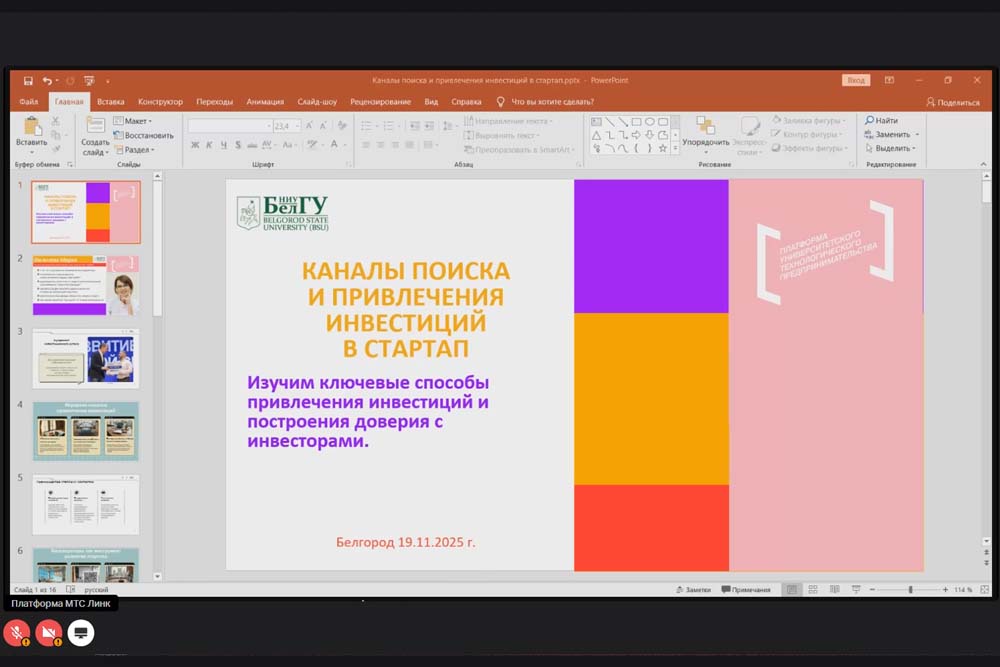Click the Paste (Вставить) clipboard icon
This screenshot has width=1000, height=667.
(31, 127)
